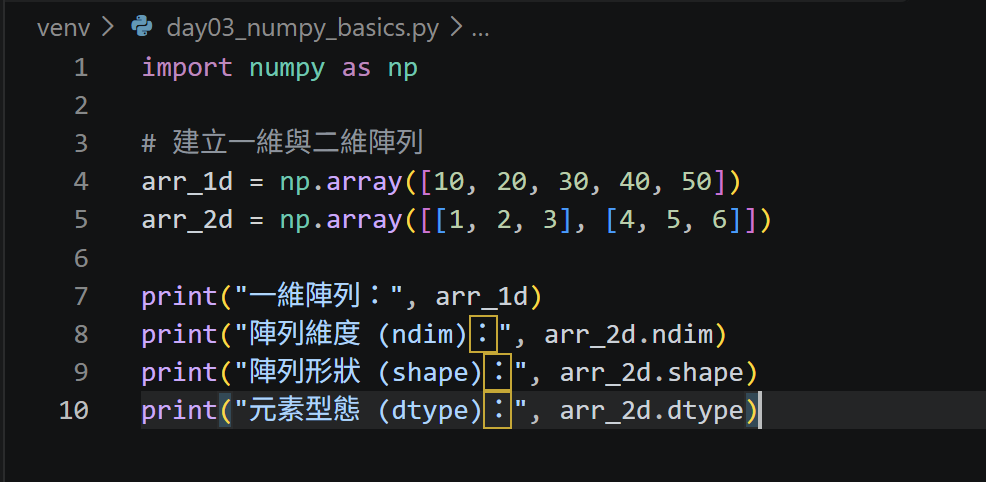Viewport: 986px width, 482px height.
Task: Click 'arr_2d.ndim' on line 8
Action: pos(628,335)
